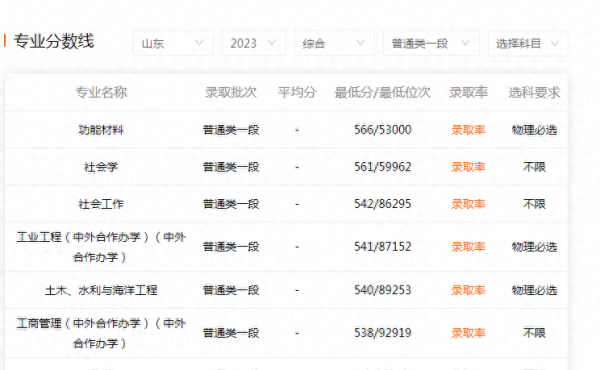The height and width of the screenshot is (370, 600).
Task: Click the 最低分/最低位次 column header
Action: coord(383,93)
